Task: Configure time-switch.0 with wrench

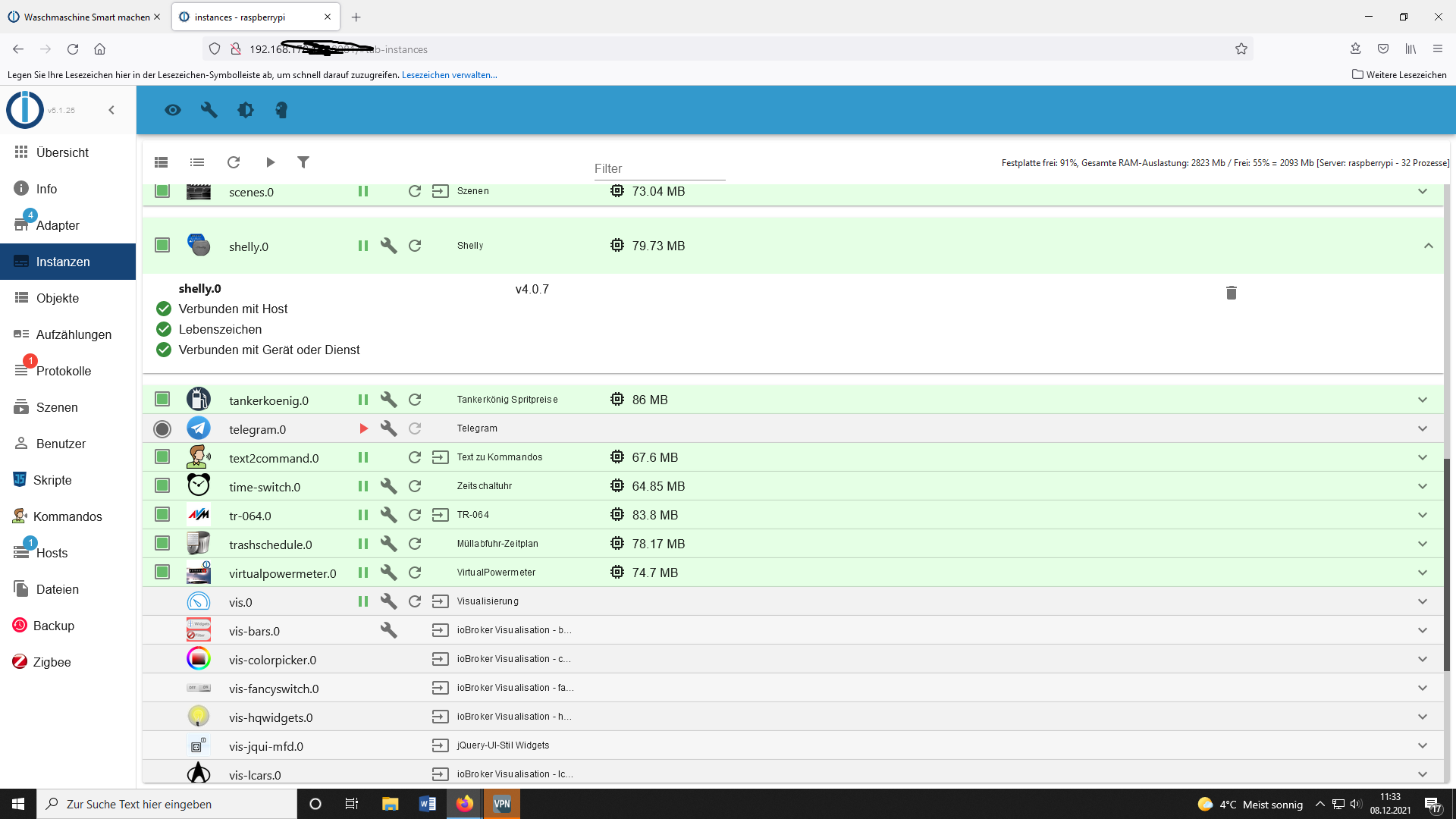Action: click(x=388, y=486)
